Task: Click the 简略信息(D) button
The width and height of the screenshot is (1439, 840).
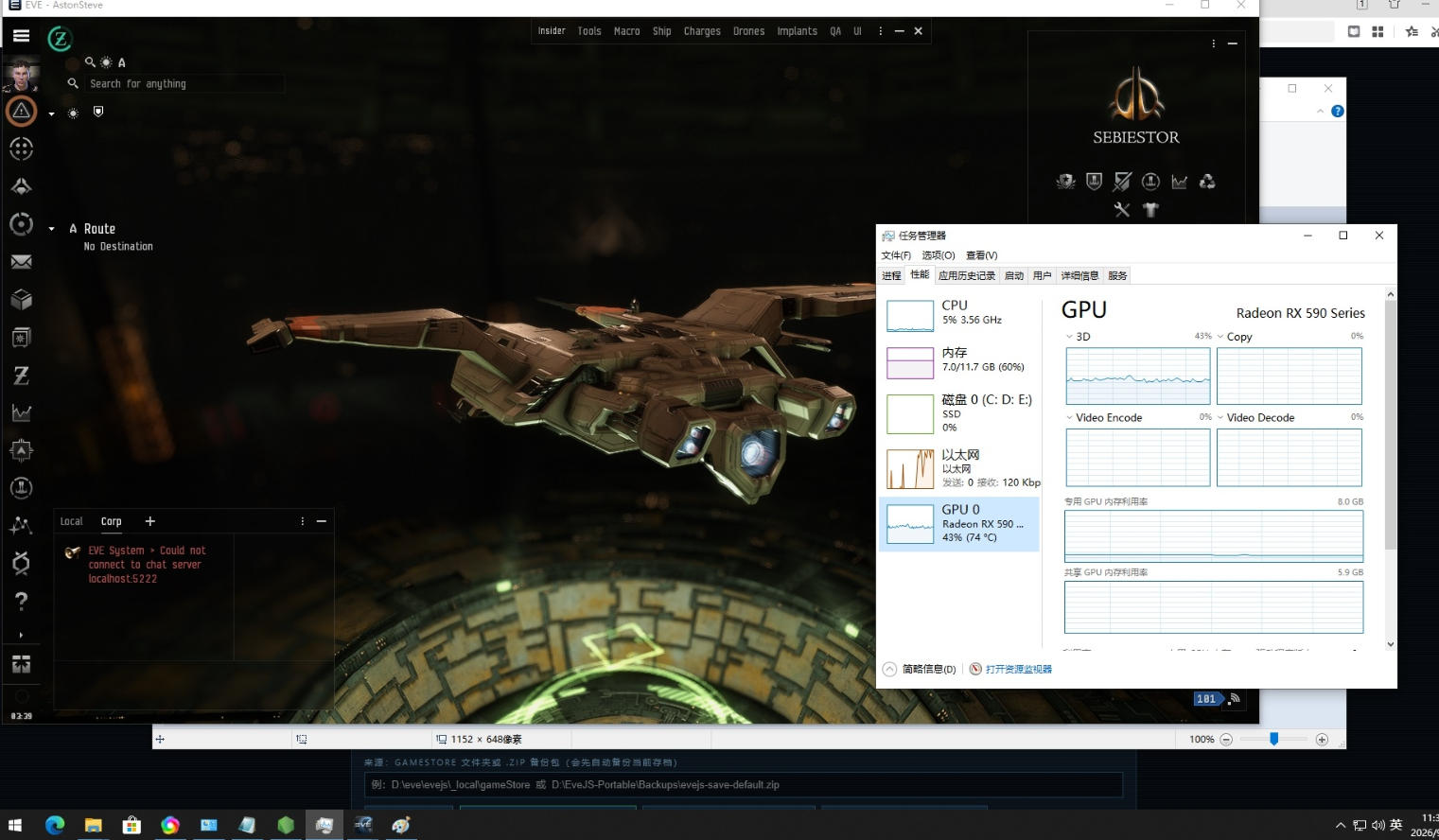Action: click(920, 669)
